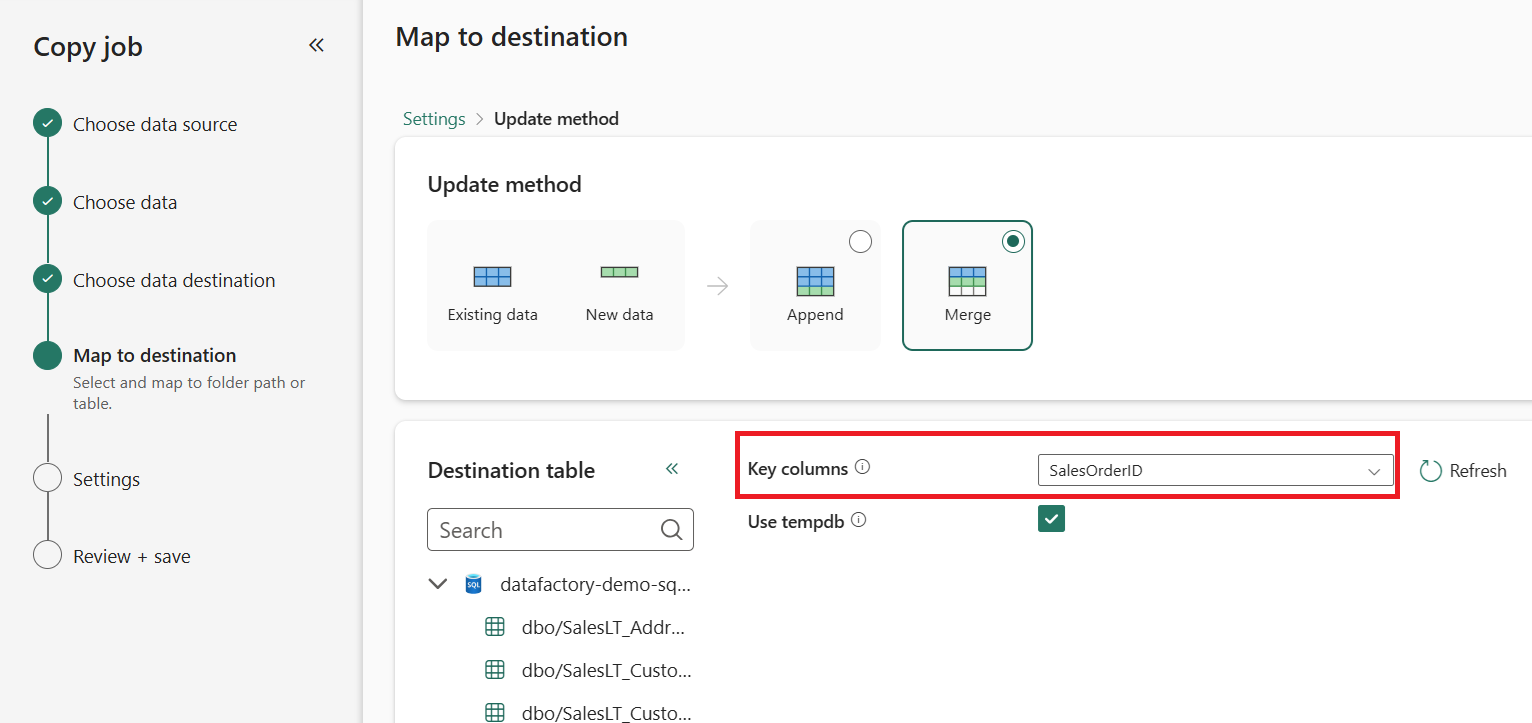This screenshot has height=723, width=1532.
Task: Select the Merge radio button
Action: 1013,242
